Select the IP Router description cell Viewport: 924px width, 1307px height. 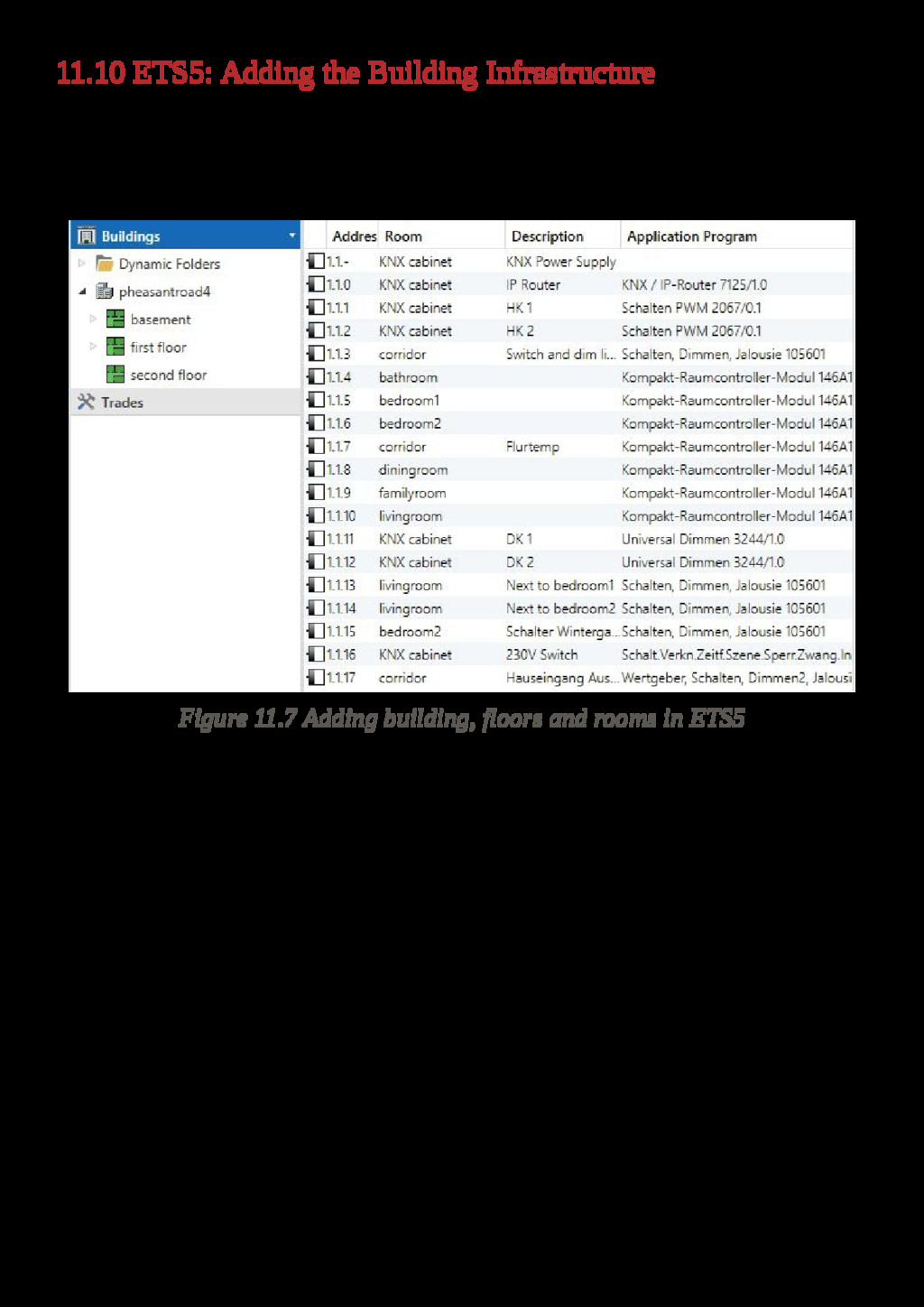click(x=532, y=284)
